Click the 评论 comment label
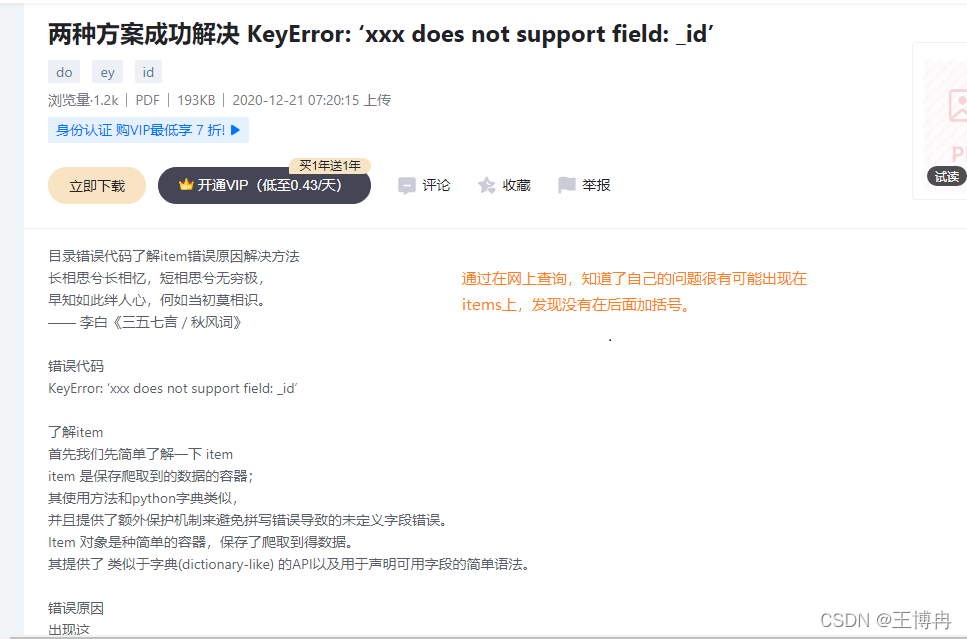The width and height of the screenshot is (967, 639). coord(436,185)
